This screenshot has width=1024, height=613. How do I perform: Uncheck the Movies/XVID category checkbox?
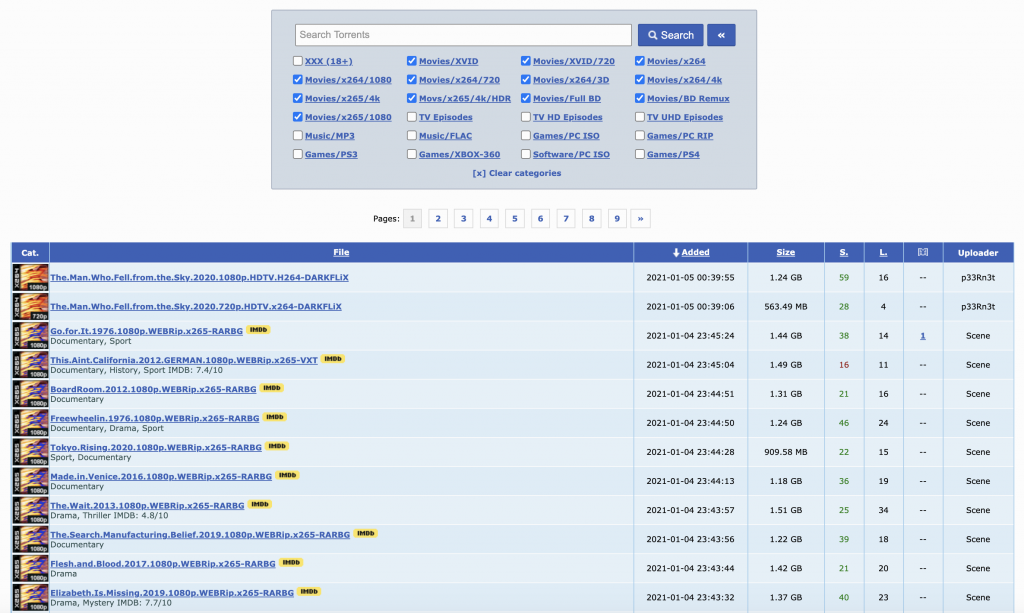[412, 61]
